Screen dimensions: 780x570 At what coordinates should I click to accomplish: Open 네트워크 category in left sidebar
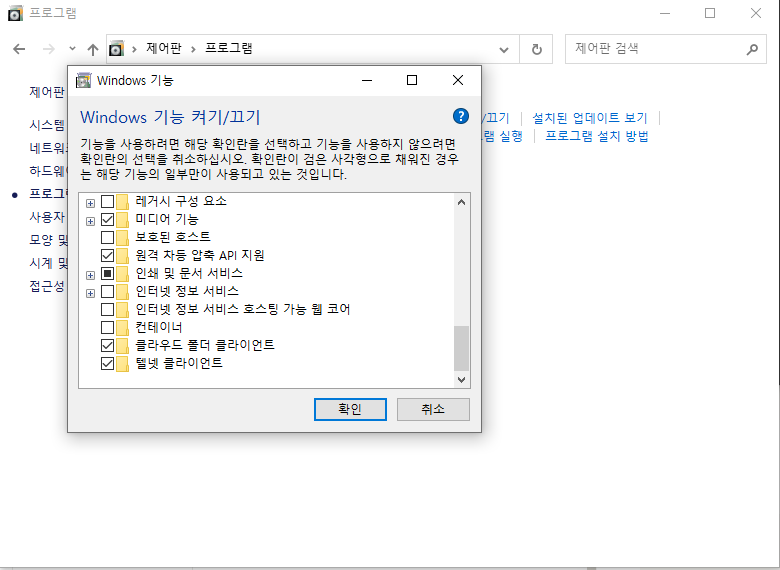click(x=48, y=148)
